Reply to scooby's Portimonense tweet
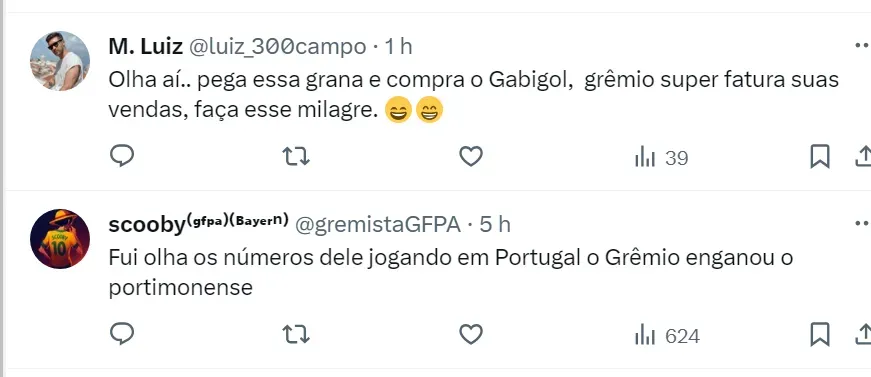 pos(122,335)
